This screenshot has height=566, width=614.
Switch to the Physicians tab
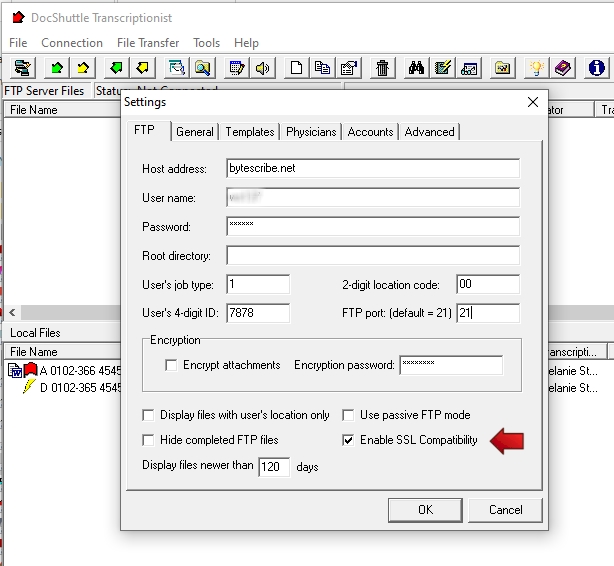pyautogui.click(x=311, y=132)
